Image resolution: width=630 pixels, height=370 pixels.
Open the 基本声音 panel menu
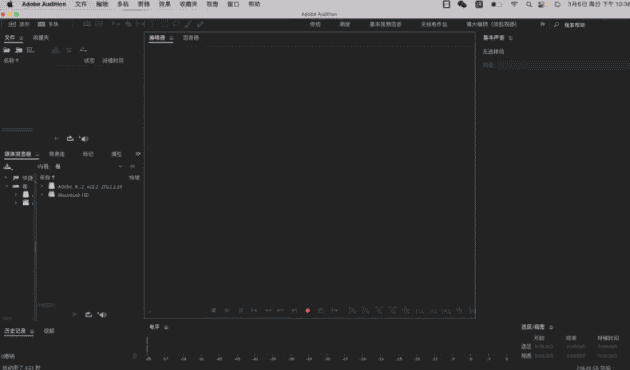click(x=511, y=38)
